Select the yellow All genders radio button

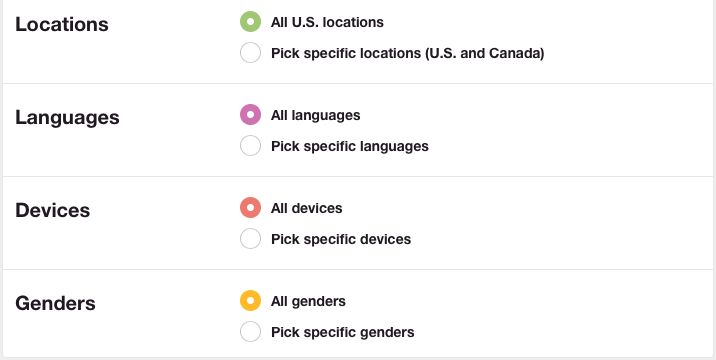coord(250,301)
